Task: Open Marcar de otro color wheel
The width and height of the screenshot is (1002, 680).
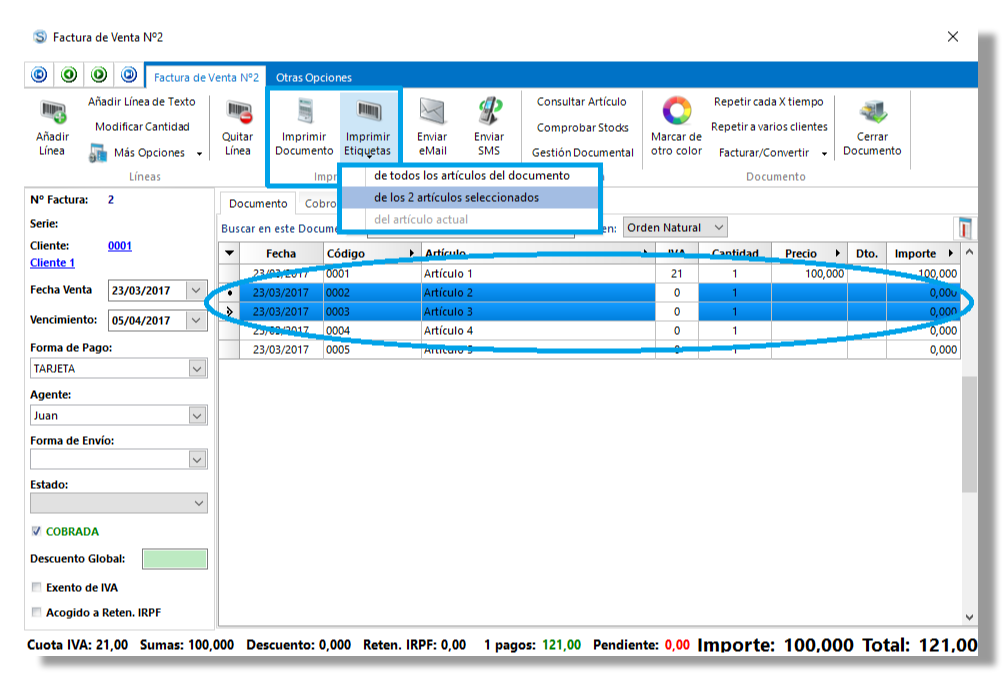Action: pyautogui.click(x=677, y=110)
